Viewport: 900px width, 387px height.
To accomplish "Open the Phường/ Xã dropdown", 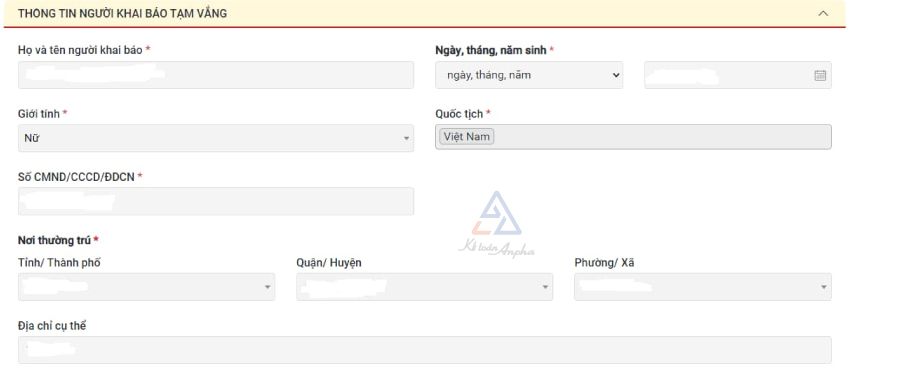I will coord(703,287).
